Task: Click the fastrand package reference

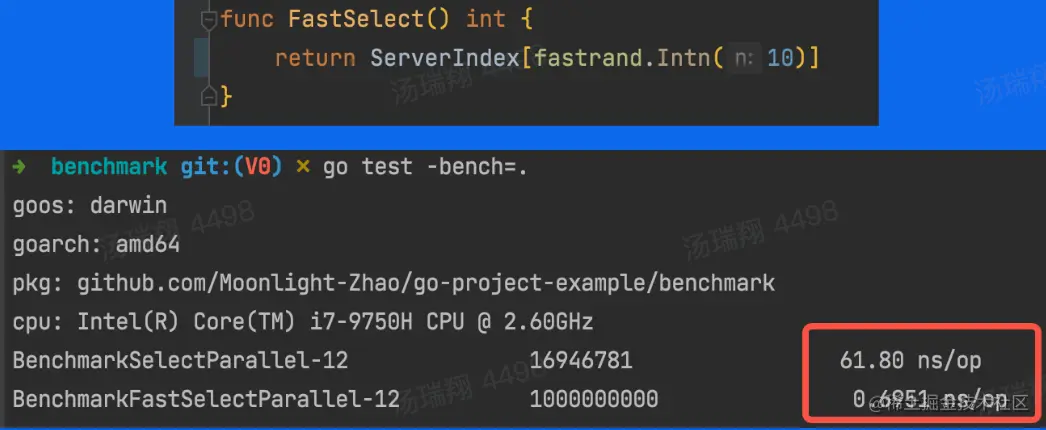Action: [590, 59]
